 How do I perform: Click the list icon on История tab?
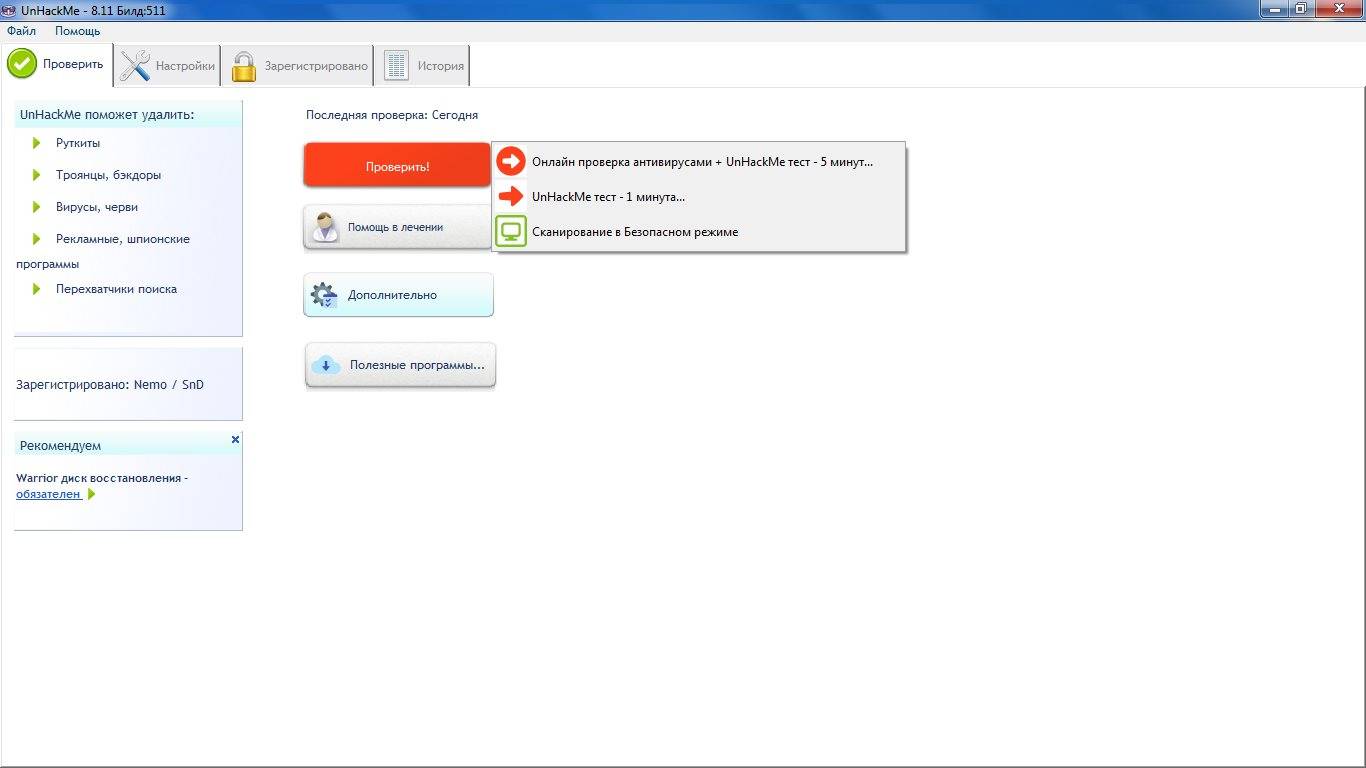pyautogui.click(x=397, y=66)
